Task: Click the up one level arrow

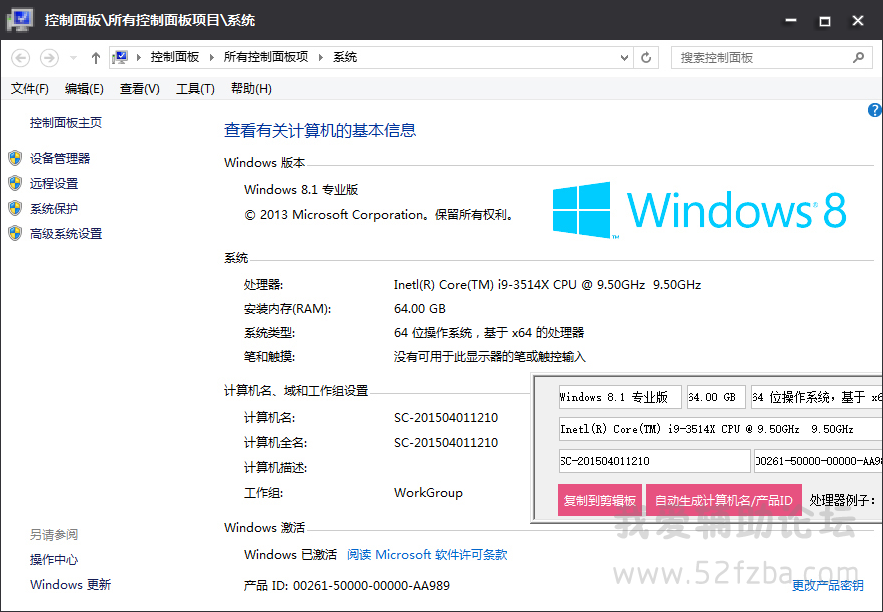Action: coord(95,58)
